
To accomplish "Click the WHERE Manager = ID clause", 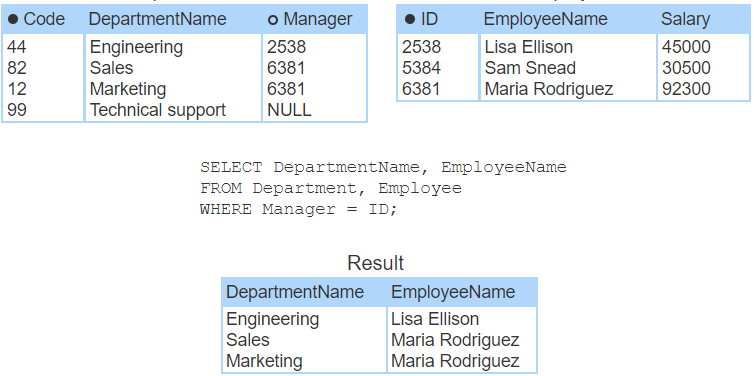I will tap(299, 209).
